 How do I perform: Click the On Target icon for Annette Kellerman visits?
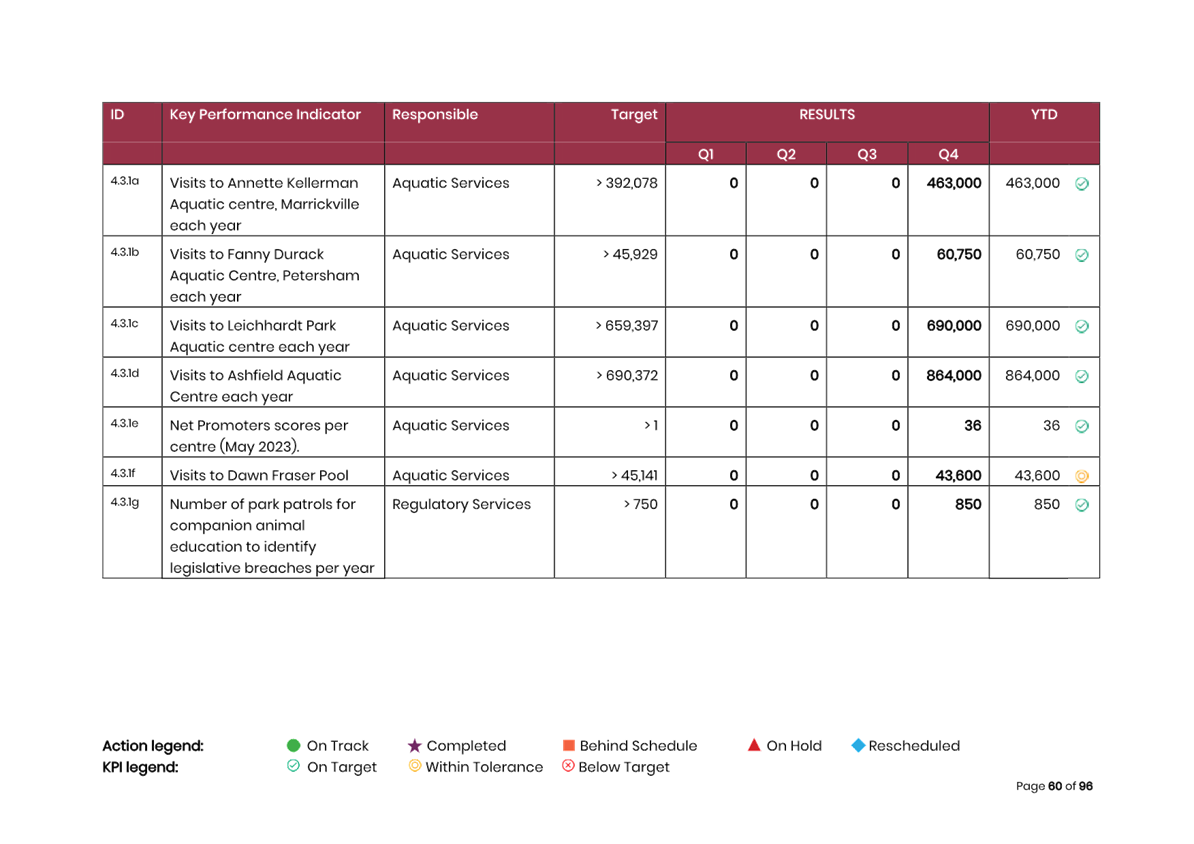[1081, 184]
